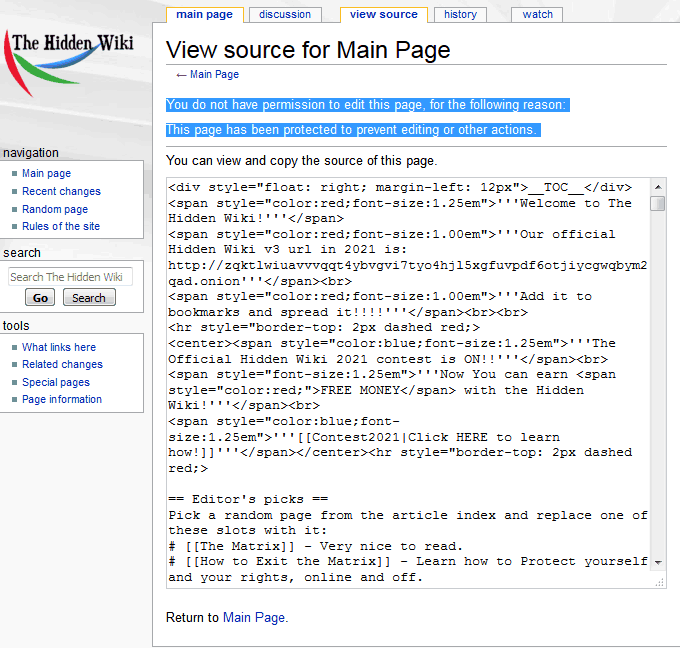Image resolution: width=680 pixels, height=648 pixels.
Task: Click the 'navigation' sidebar heading
Action: pyautogui.click(x=31, y=153)
